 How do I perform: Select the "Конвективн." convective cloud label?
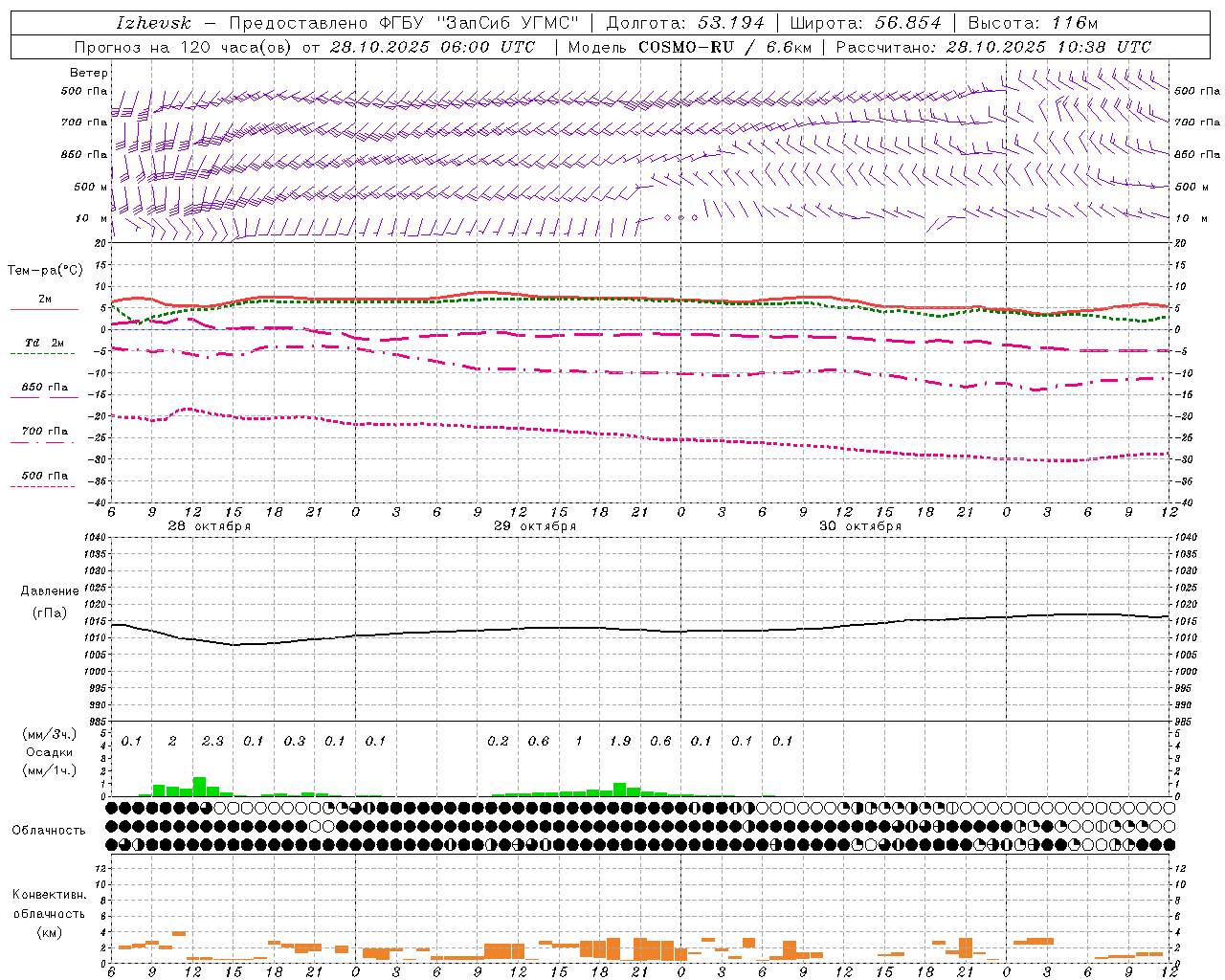pos(49,895)
